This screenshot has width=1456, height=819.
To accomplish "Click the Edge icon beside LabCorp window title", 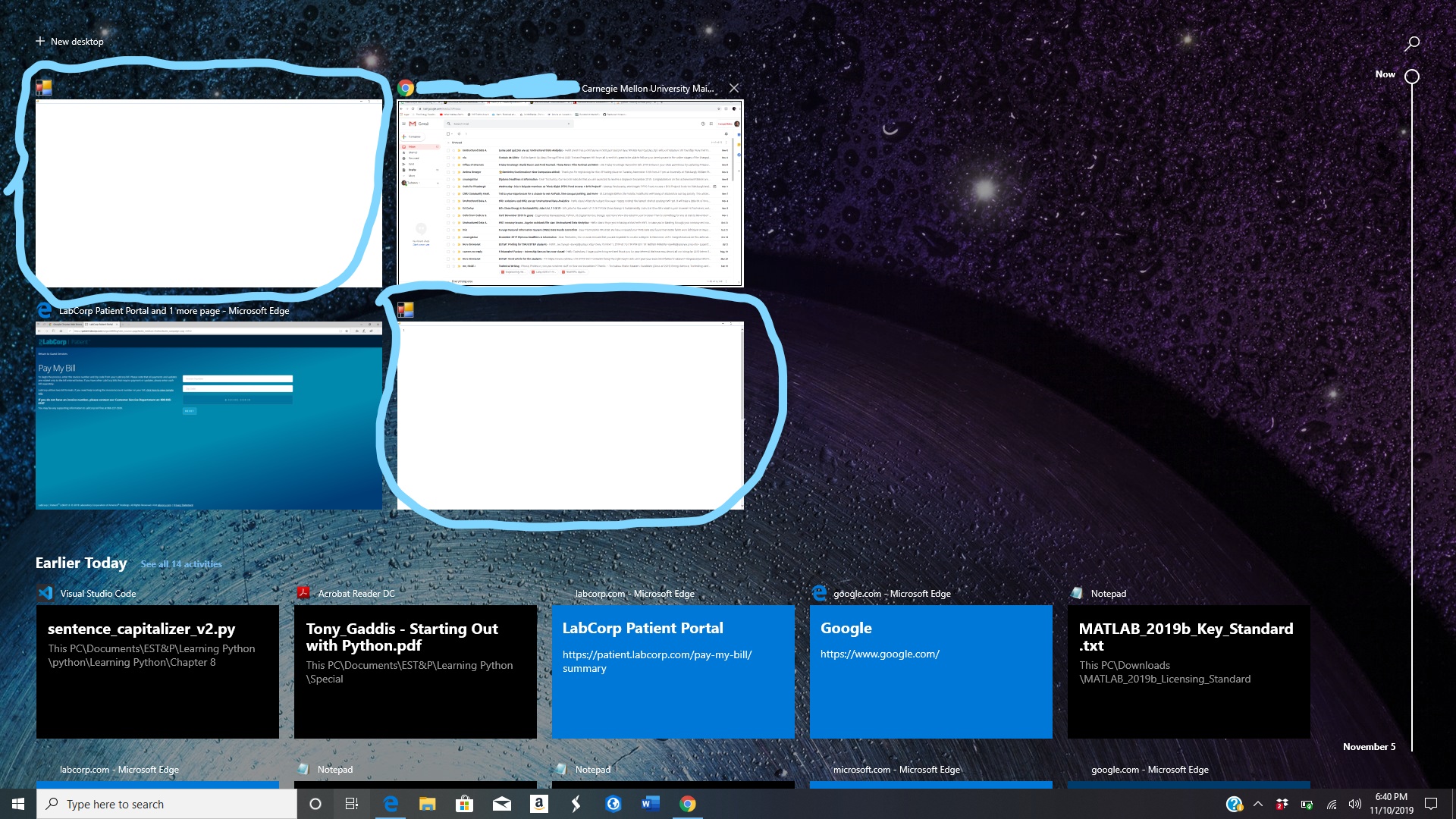I will coord(44,310).
